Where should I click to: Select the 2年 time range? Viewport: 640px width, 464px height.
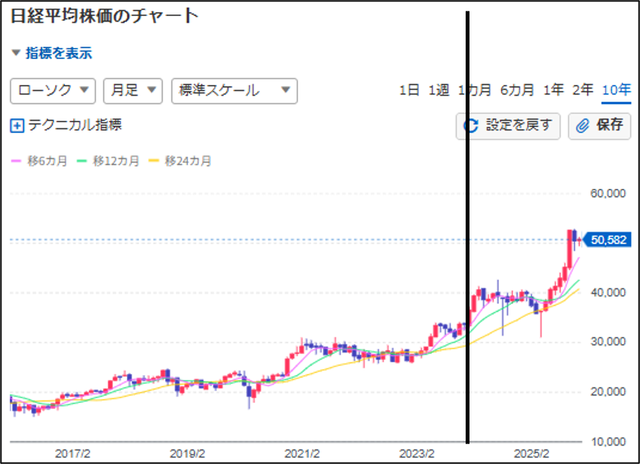(582, 90)
